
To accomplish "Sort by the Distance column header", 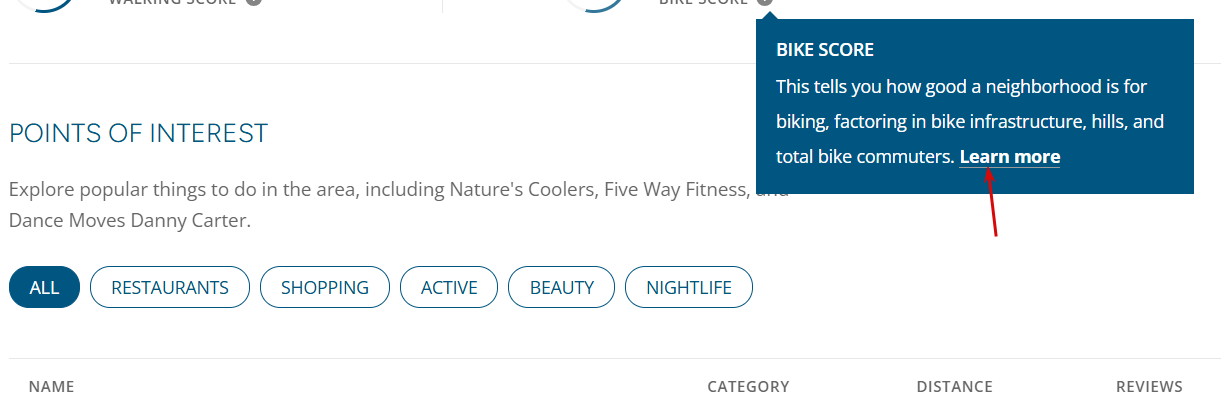I will point(954,387).
